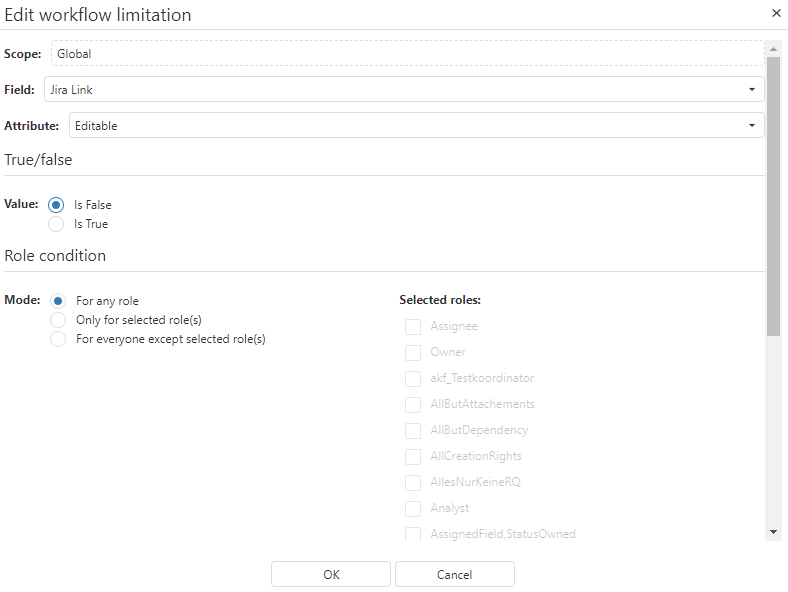Image resolution: width=788 pixels, height=592 pixels.
Task: Select the Is True radio button
Action: [57, 224]
